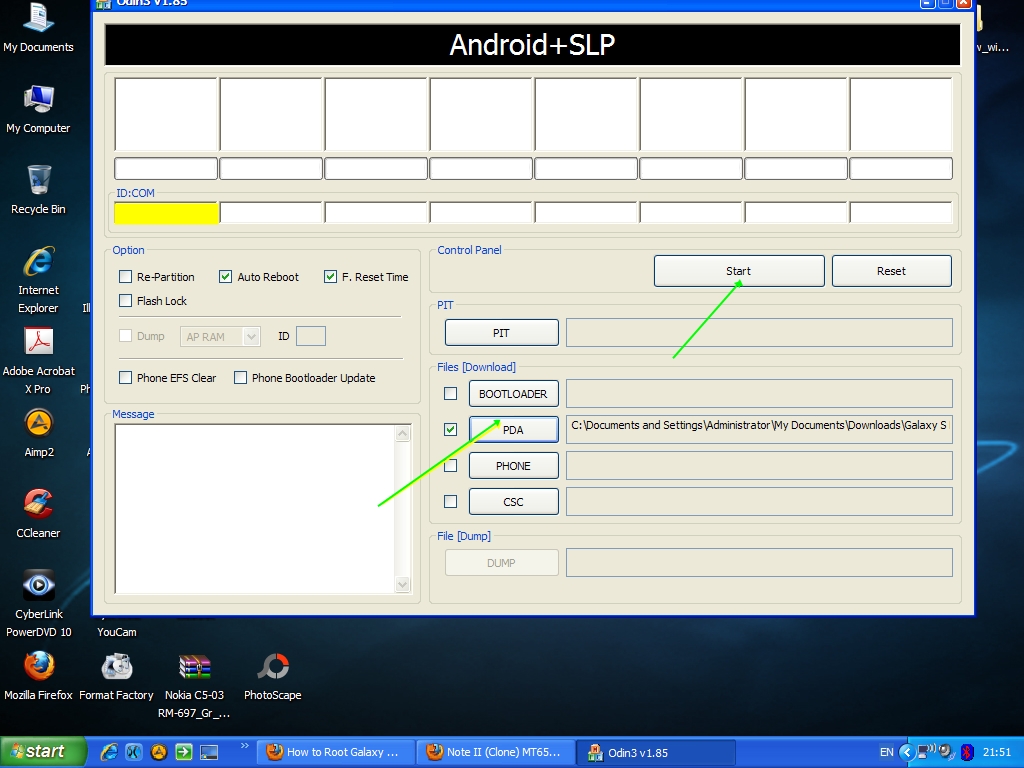The image size is (1024, 768).
Task: Tick the CSC file checkbox
Action: pyautogui.click(x=451, y=502)
